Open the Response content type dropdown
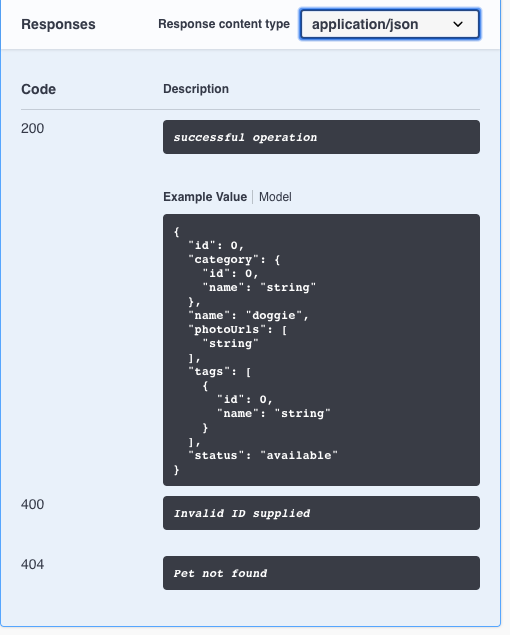 390,24
